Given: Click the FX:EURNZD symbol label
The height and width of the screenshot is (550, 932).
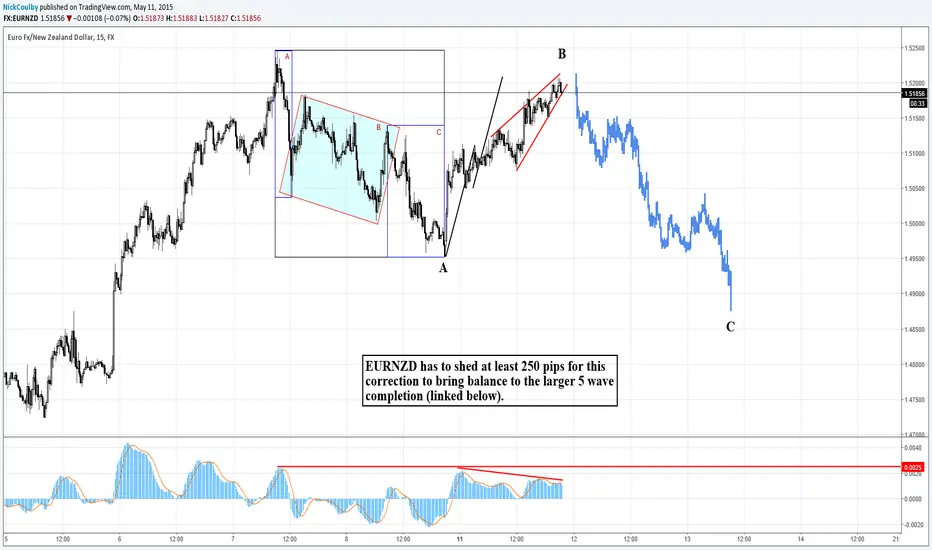Looking at the screenshot, I should pos(21,18).
